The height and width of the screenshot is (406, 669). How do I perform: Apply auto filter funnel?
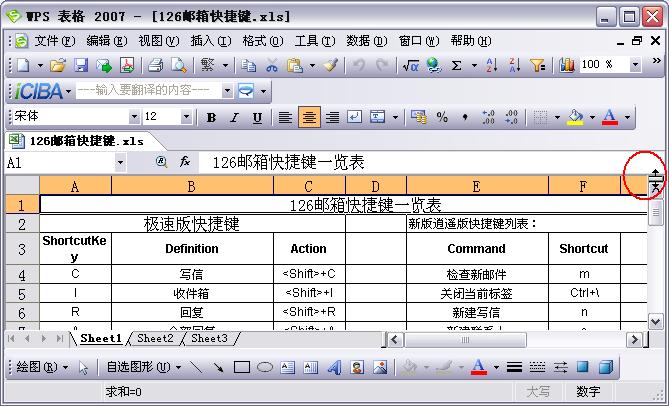click(538, 65)
